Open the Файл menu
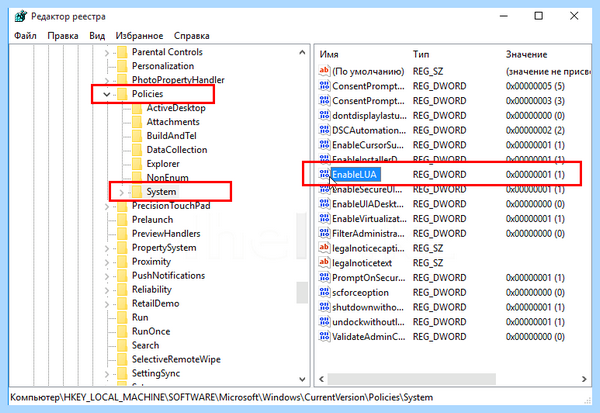The height and width of the screenshot is (413, 600). pos(25,36)
